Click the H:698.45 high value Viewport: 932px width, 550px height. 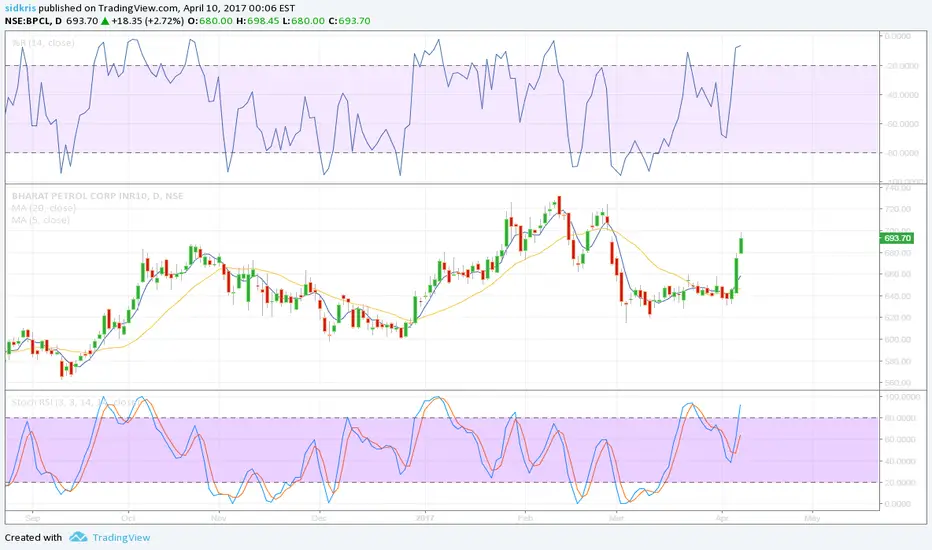coord(257,21)
